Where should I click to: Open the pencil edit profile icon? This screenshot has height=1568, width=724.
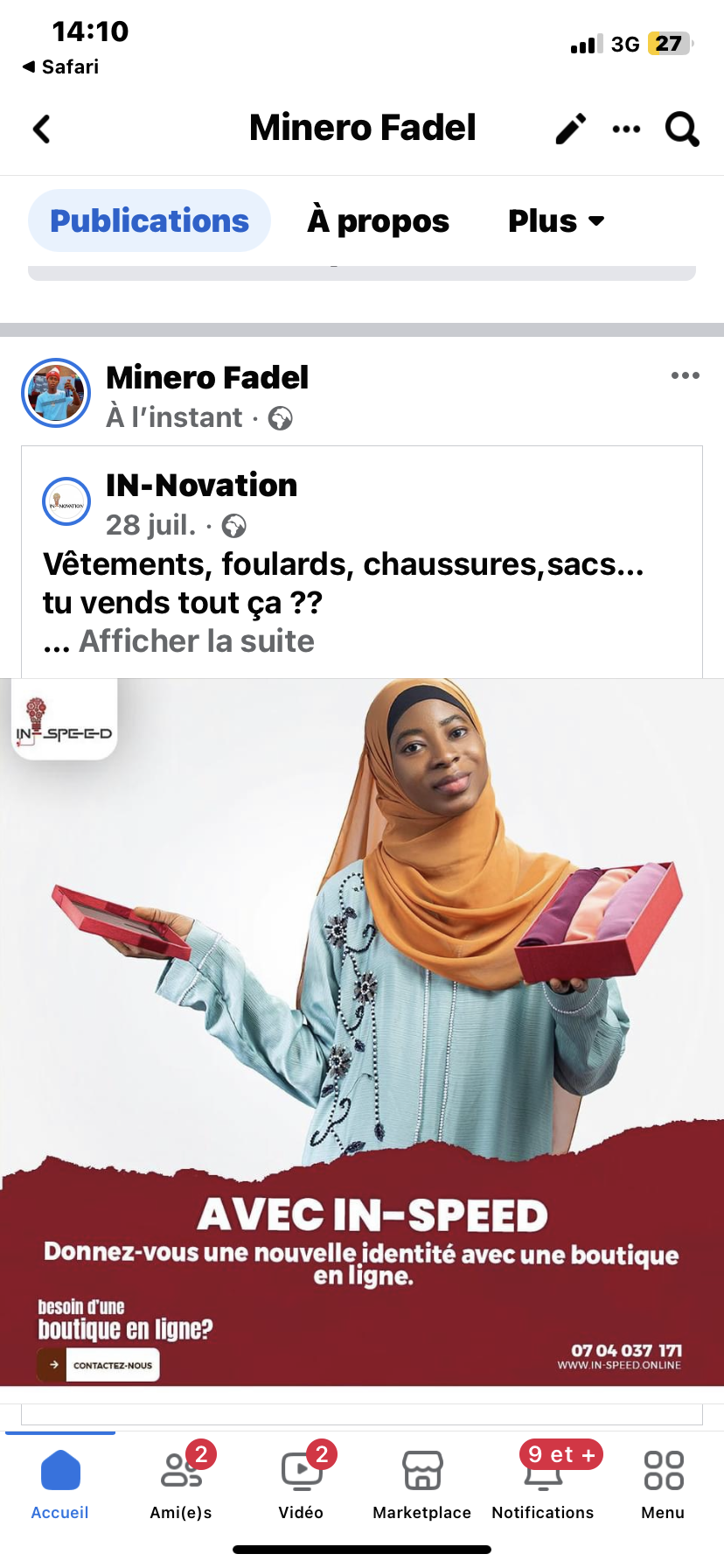click(571, 129)
